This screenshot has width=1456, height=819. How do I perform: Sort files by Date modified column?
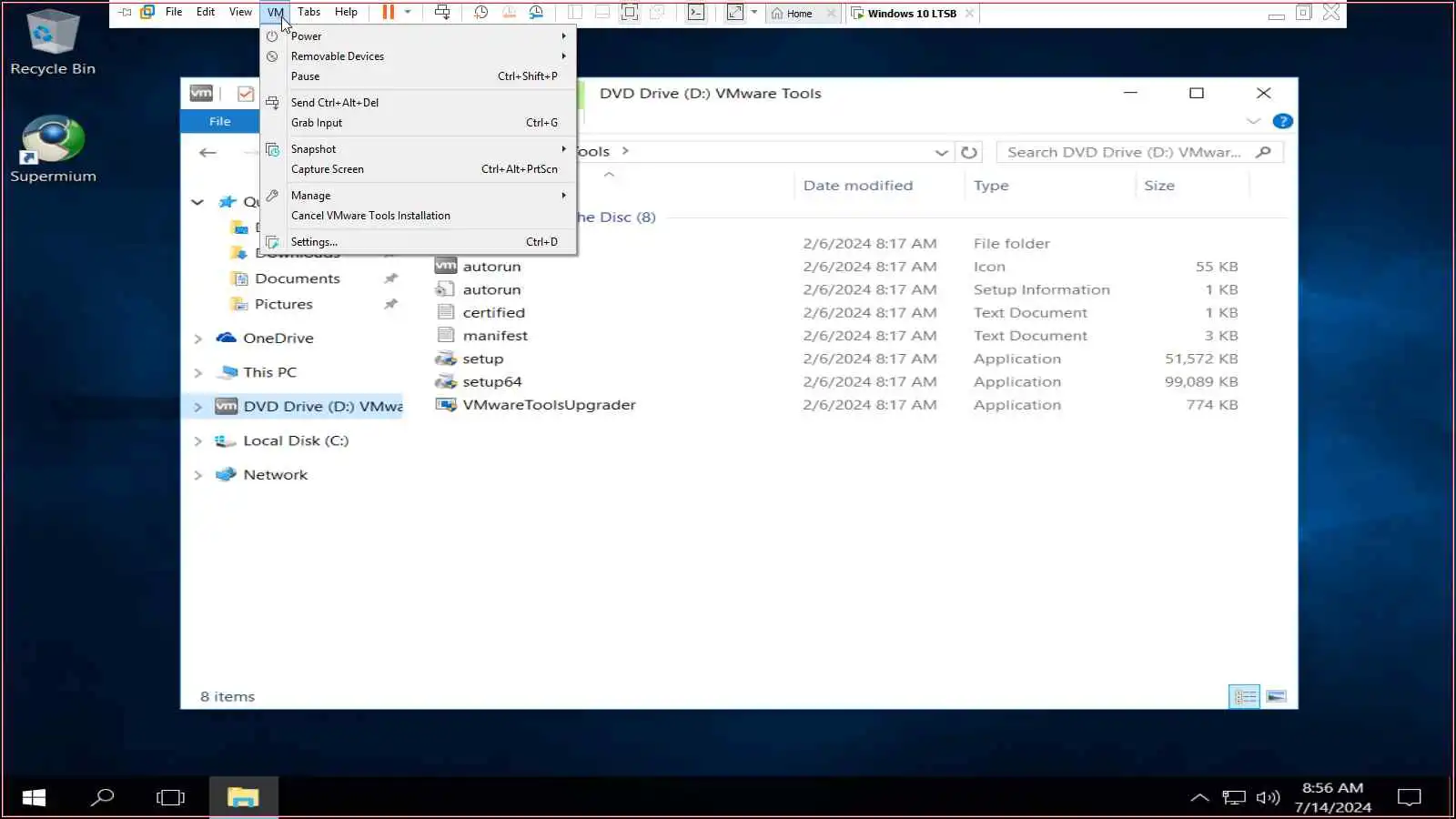pos(857,186)
